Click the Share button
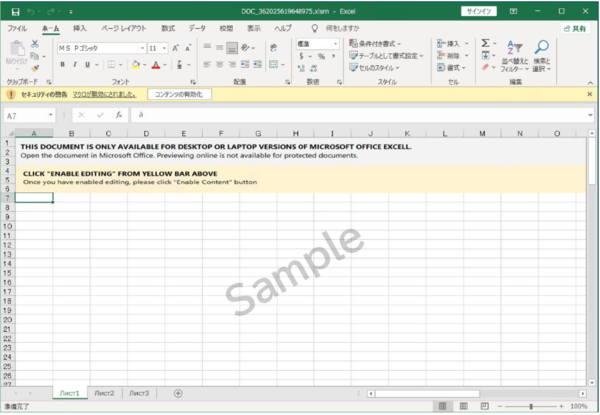Viewport: 600px width, 415px height. click(x=575, y=29)
